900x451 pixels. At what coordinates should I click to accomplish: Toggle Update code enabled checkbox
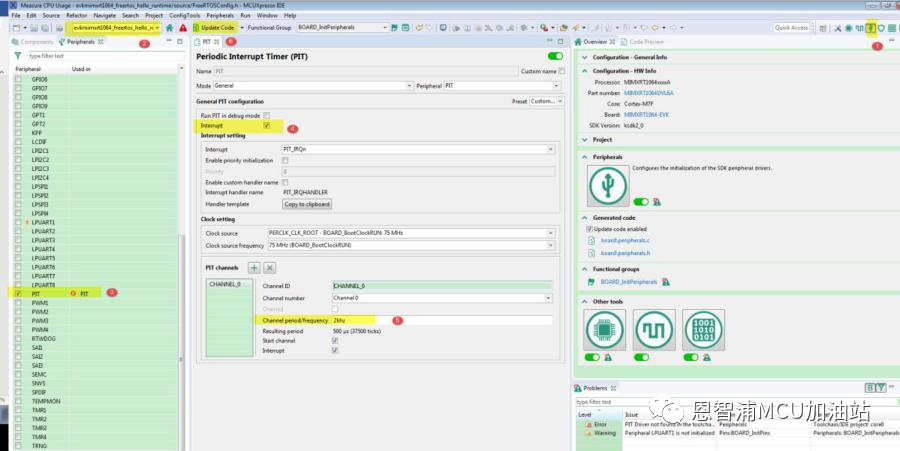(x=589, y=229)
